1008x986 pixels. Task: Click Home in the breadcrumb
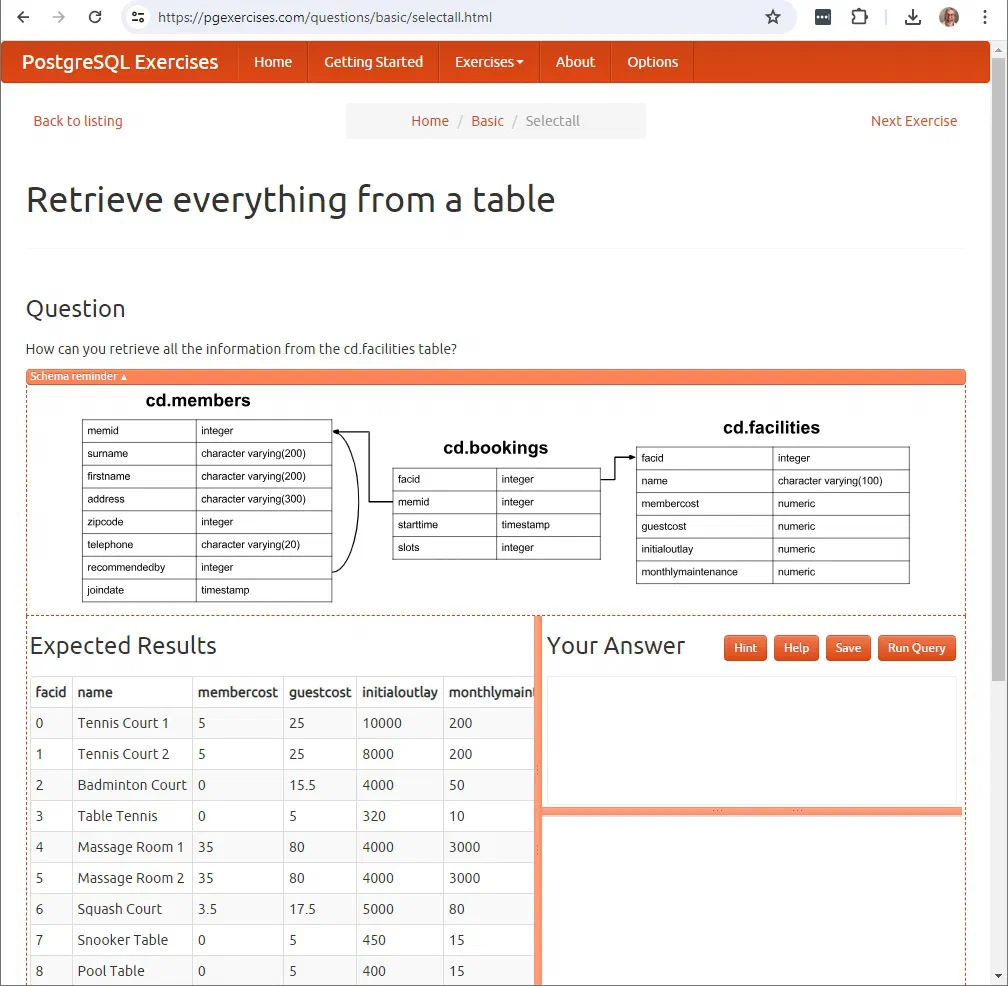click(430, 121)
